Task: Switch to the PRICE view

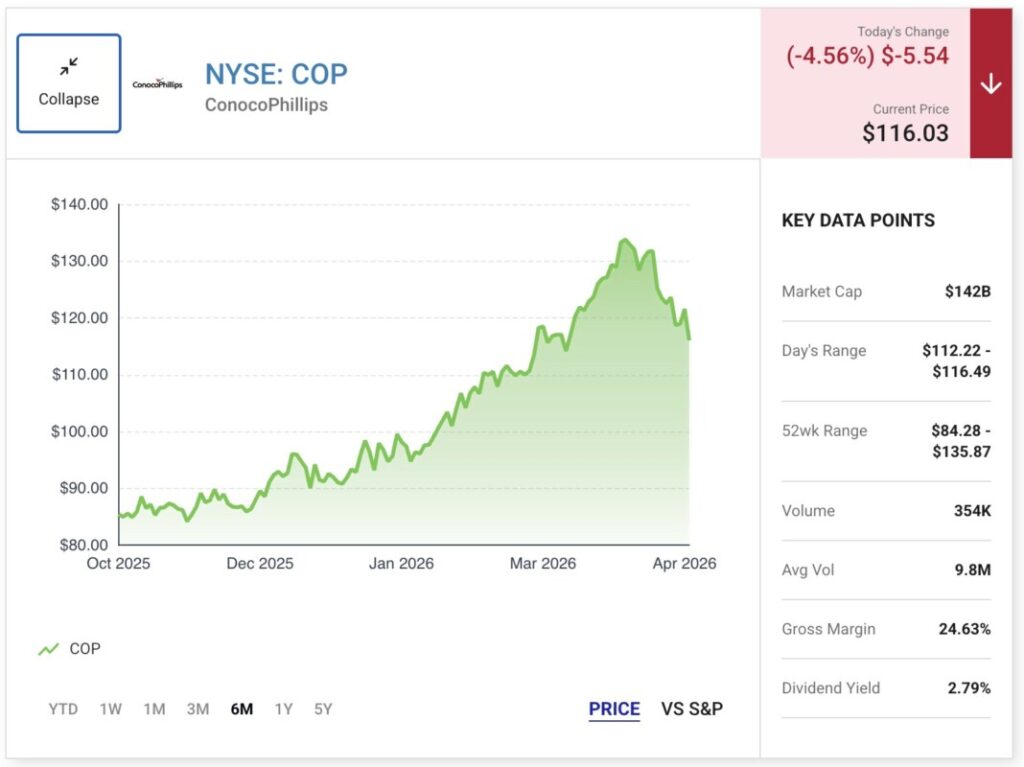Action: [614, 709]
